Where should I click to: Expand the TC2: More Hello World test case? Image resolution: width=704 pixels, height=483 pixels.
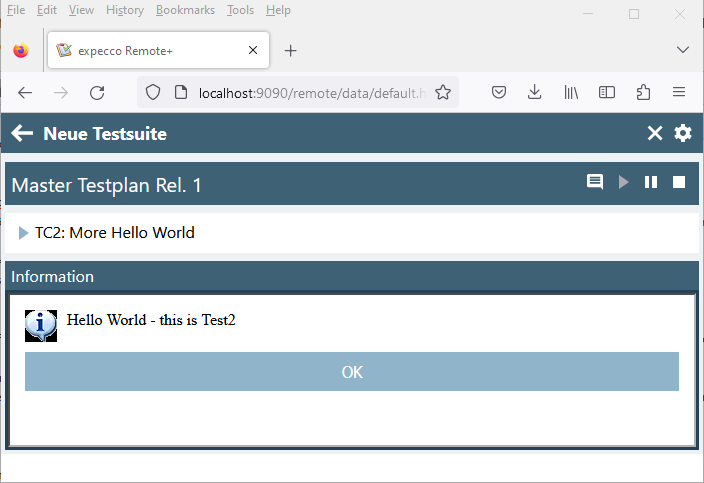coord(24,233)
